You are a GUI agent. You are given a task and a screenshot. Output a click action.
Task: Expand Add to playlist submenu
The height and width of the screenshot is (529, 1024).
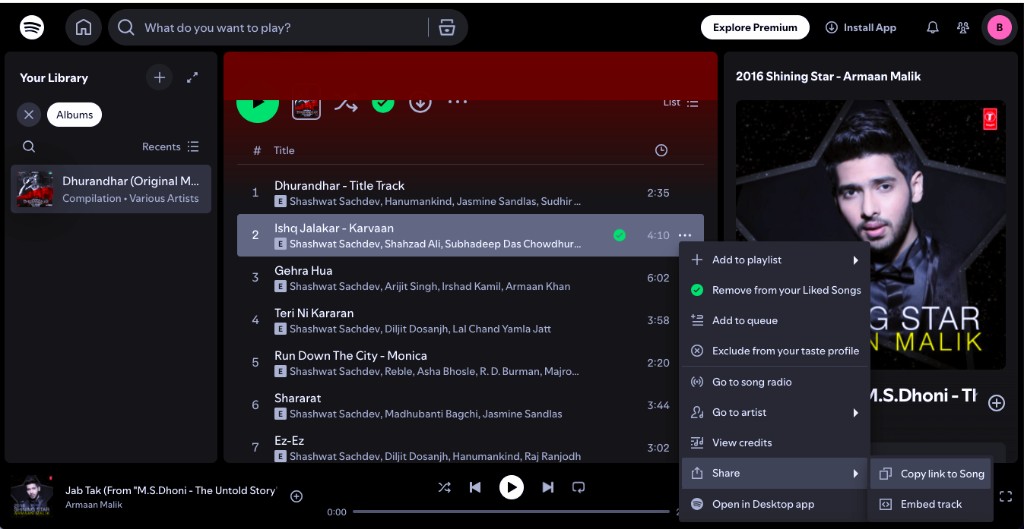tap(775, 260)
